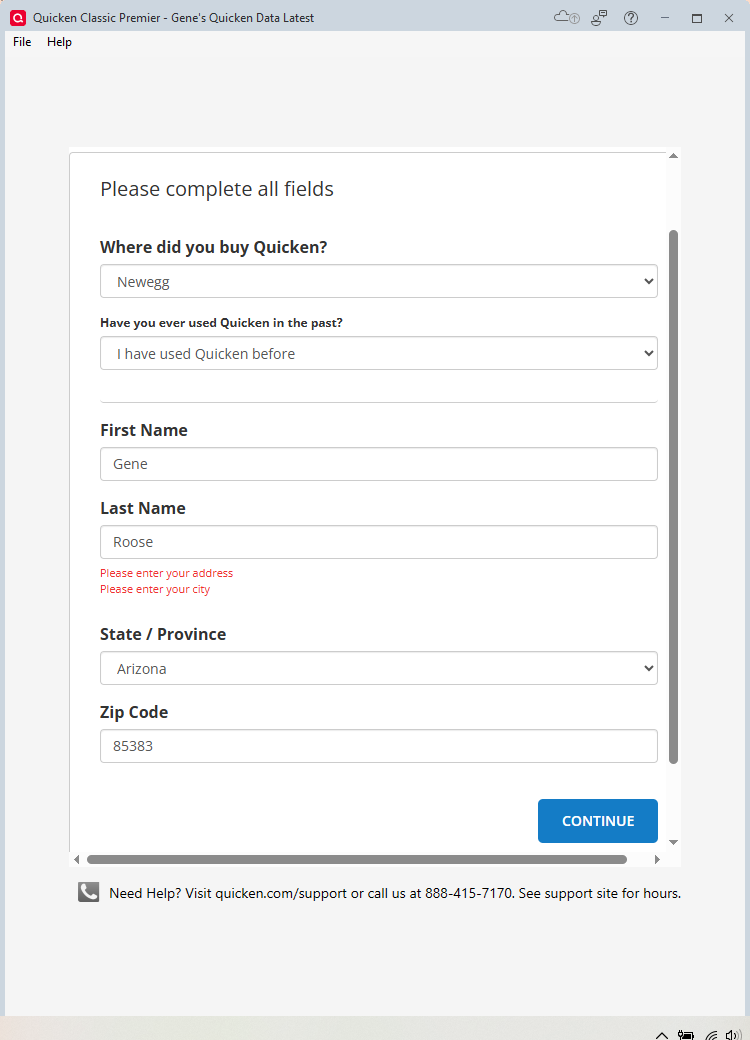Open the Help menu

[59, 42]
